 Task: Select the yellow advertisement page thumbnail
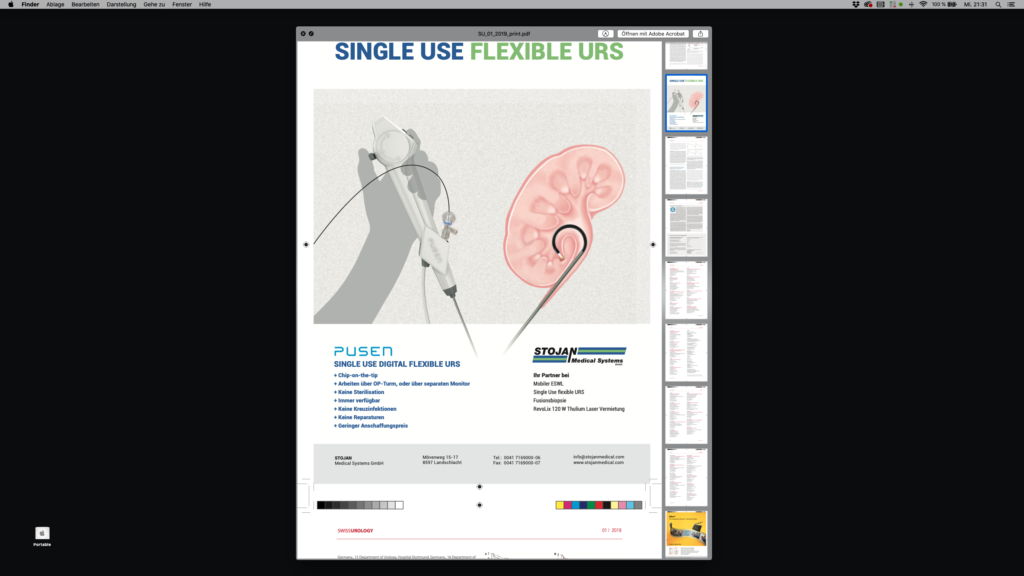click(686, 534)
